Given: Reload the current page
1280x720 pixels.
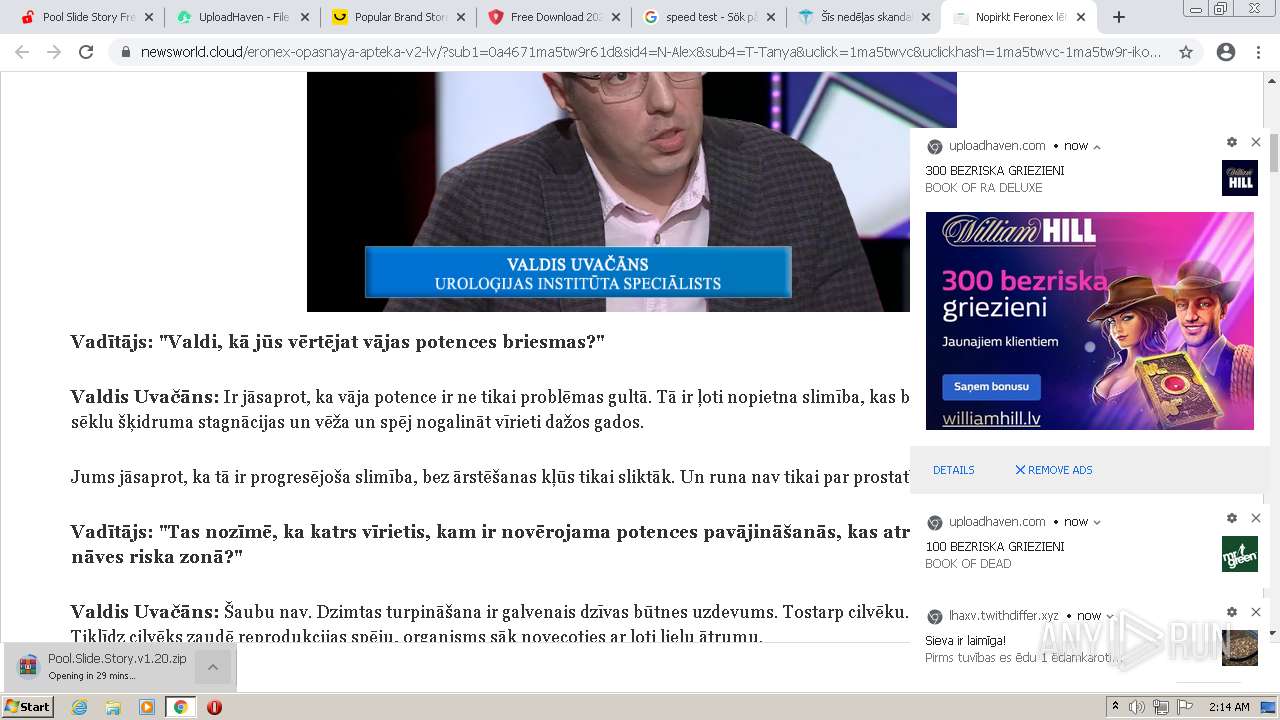Looking at the screenshot, I should 86,52.
